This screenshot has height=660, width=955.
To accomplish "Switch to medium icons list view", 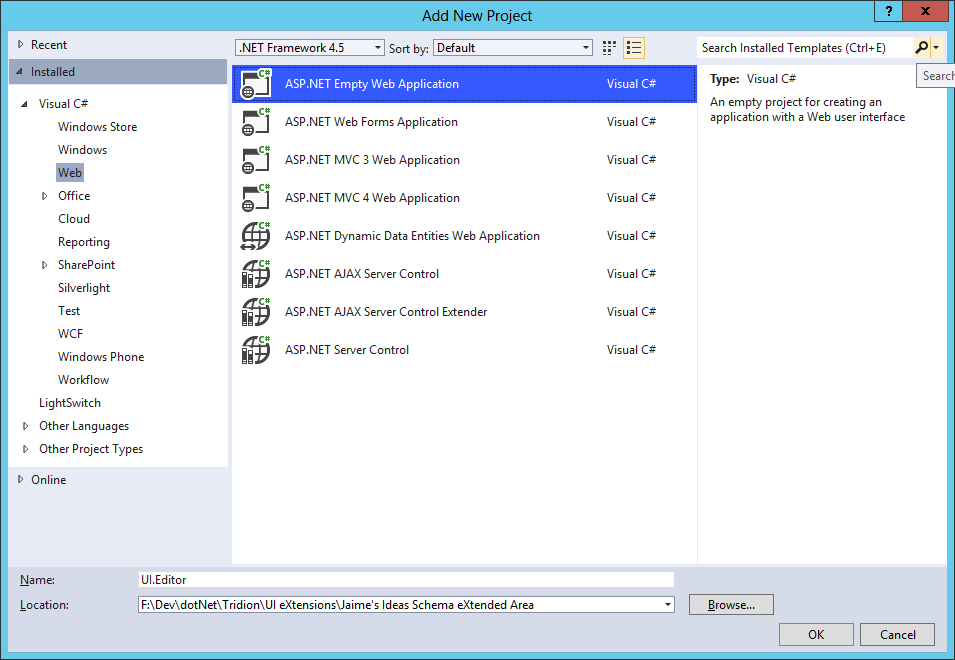I will click(634, 48).
